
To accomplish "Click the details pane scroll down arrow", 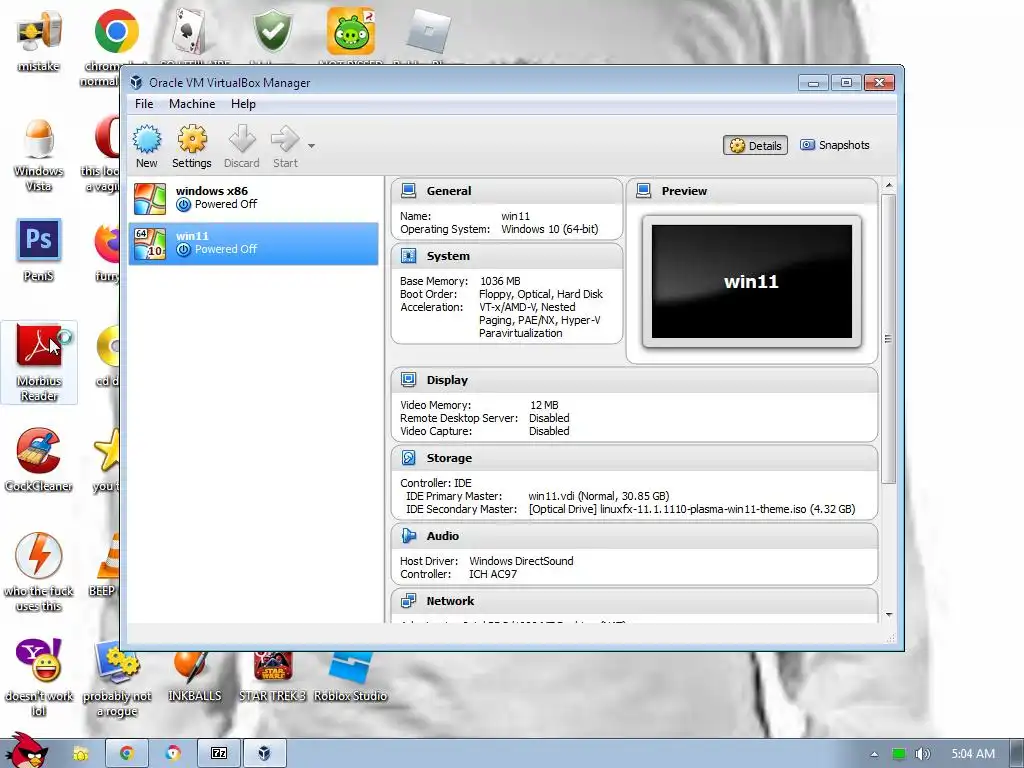I will point(889,615).
